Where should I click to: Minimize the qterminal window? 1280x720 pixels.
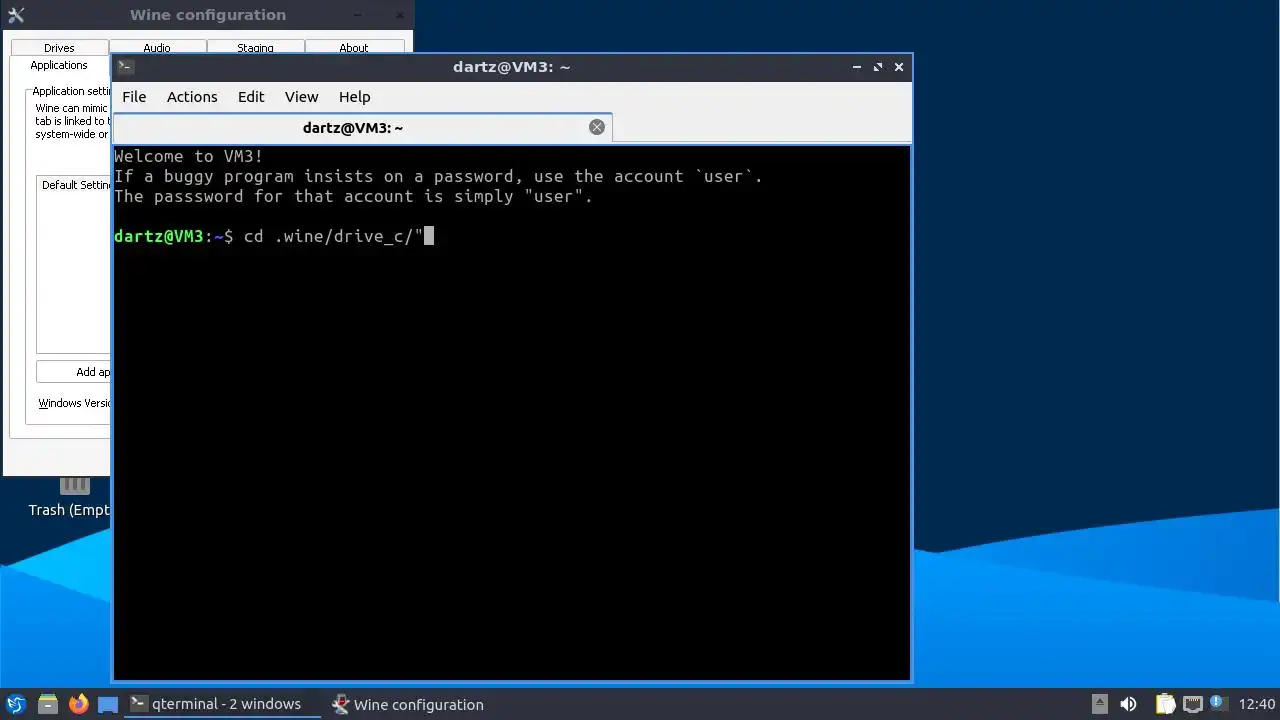pyautogui.click(x=857, y=67)
